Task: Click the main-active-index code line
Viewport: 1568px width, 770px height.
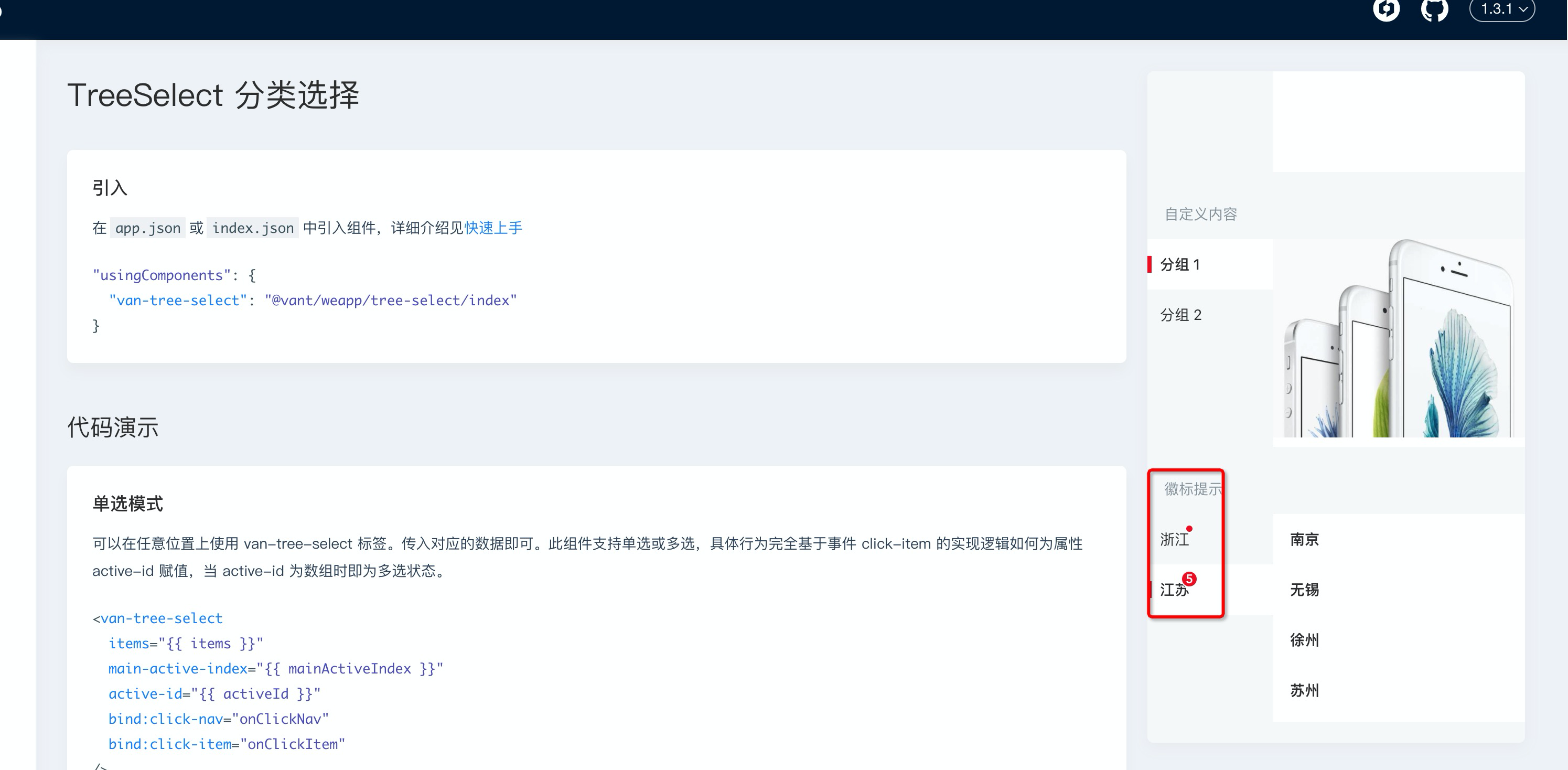Action: (276, 668)
